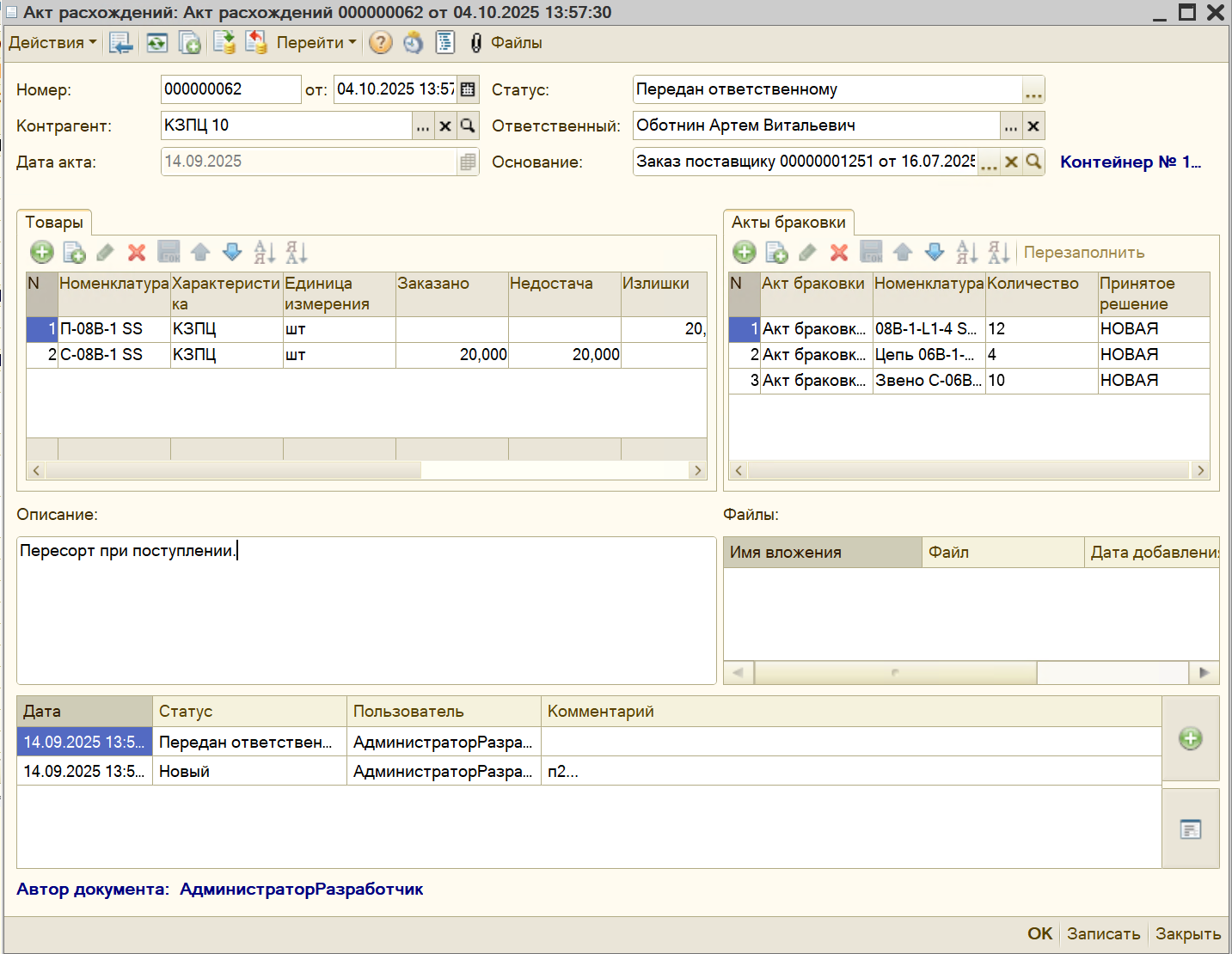This screenshot has height=954, width=1232.
Task: Sort attachments by Имя вложения column
Action: pos(823,553)
